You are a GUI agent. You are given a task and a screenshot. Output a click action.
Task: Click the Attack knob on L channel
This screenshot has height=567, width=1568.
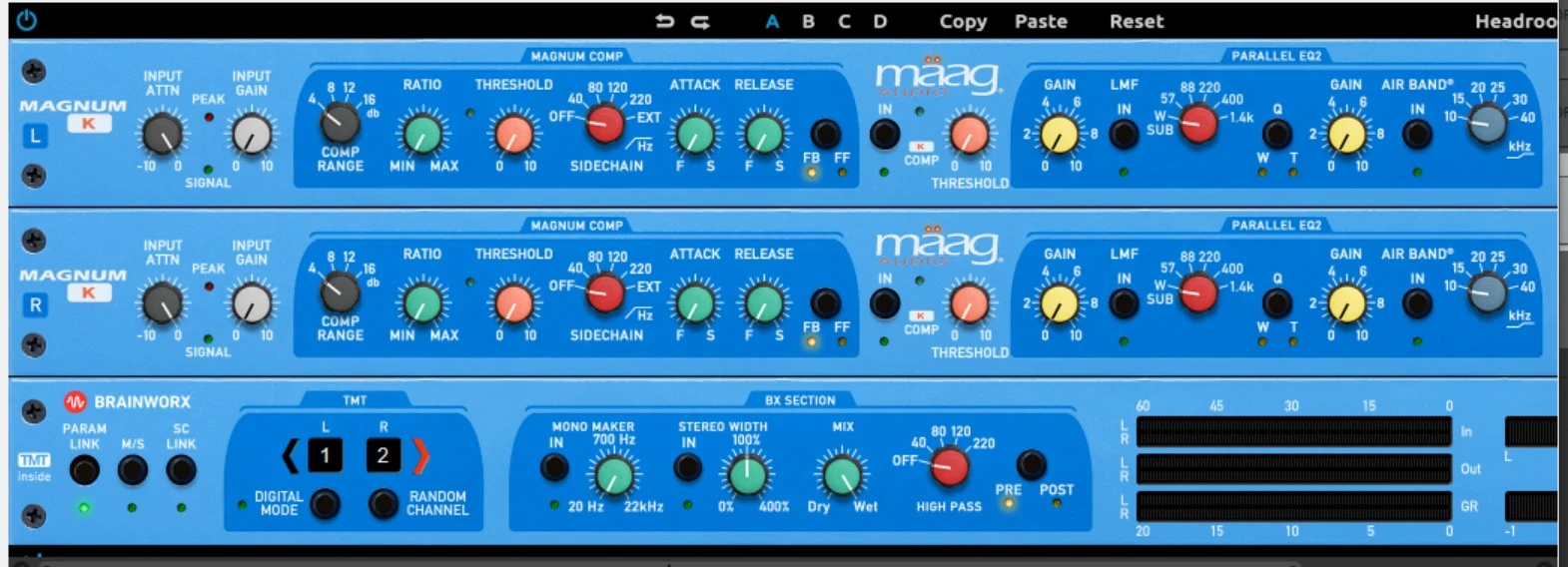point(695,134)
